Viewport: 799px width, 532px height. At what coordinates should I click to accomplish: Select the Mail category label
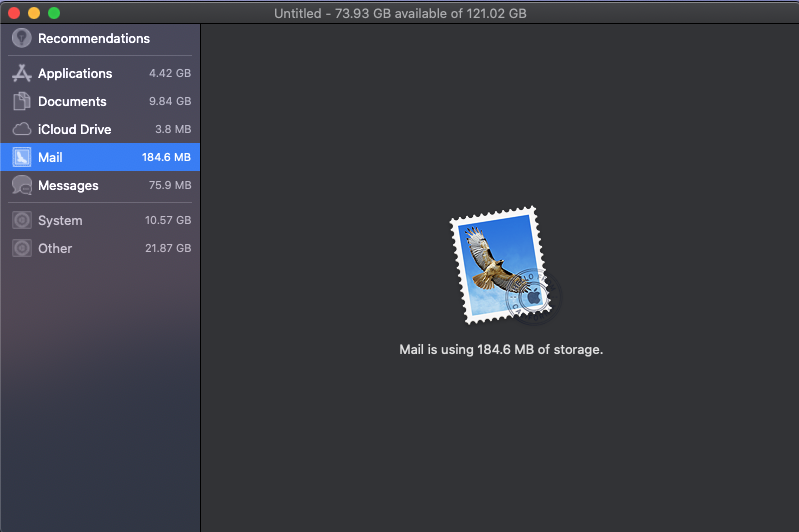[x=50, y=157]
